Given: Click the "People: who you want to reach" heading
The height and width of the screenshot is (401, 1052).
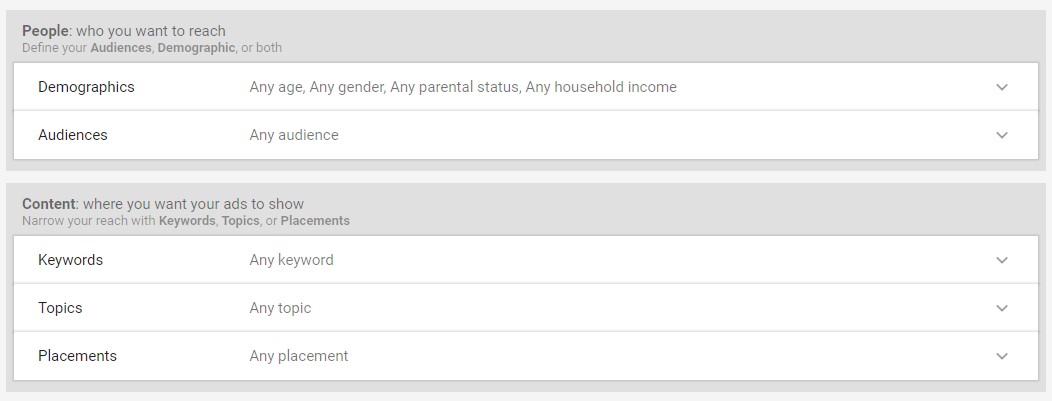Looking at the screenshot, I should [x=124, y=31].
